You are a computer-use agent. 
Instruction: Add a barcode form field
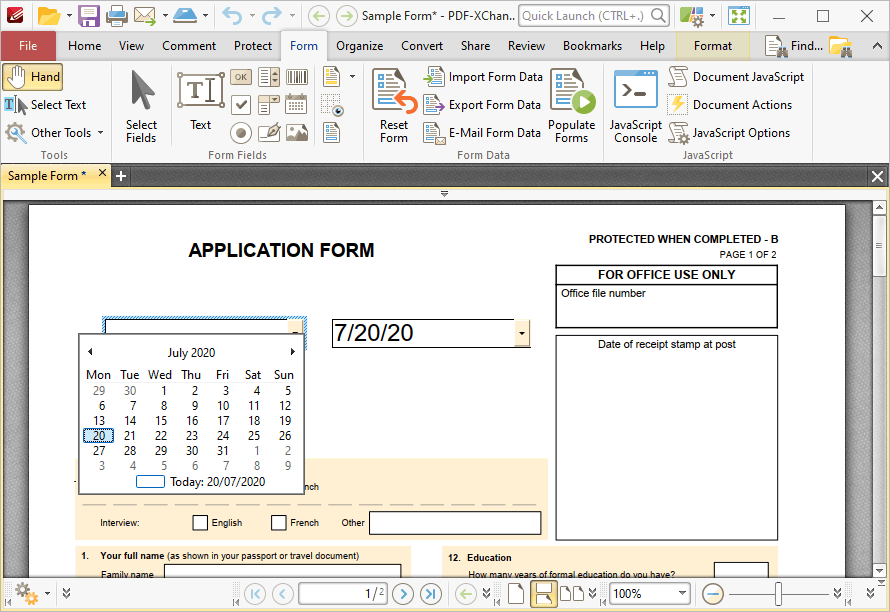296,77
